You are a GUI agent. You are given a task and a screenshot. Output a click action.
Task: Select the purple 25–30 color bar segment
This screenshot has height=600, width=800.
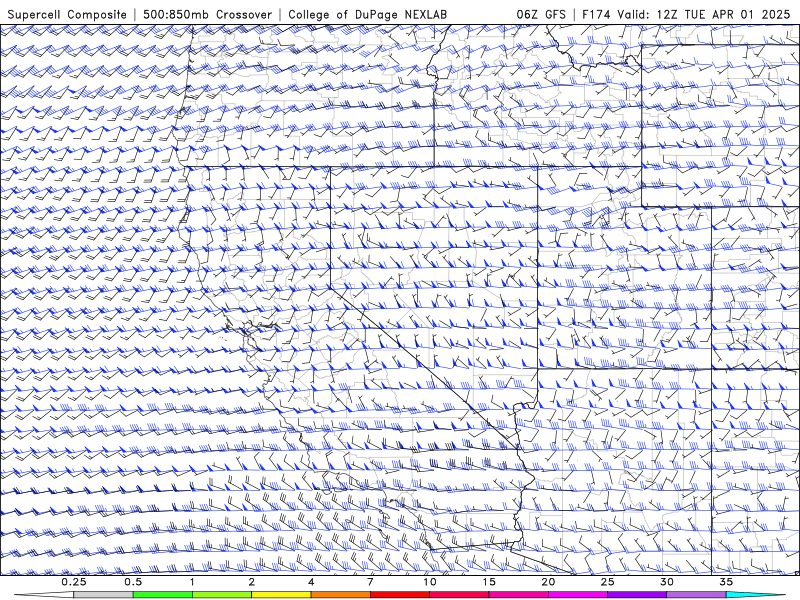pyautogui.click(x=637, y=595)
